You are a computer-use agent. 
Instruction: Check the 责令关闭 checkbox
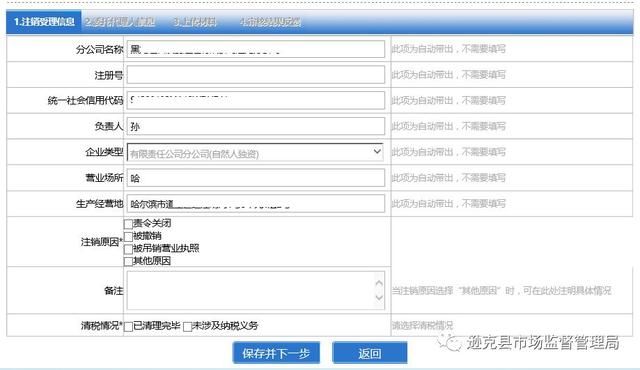pyautogui.click(x=128, y=224)
